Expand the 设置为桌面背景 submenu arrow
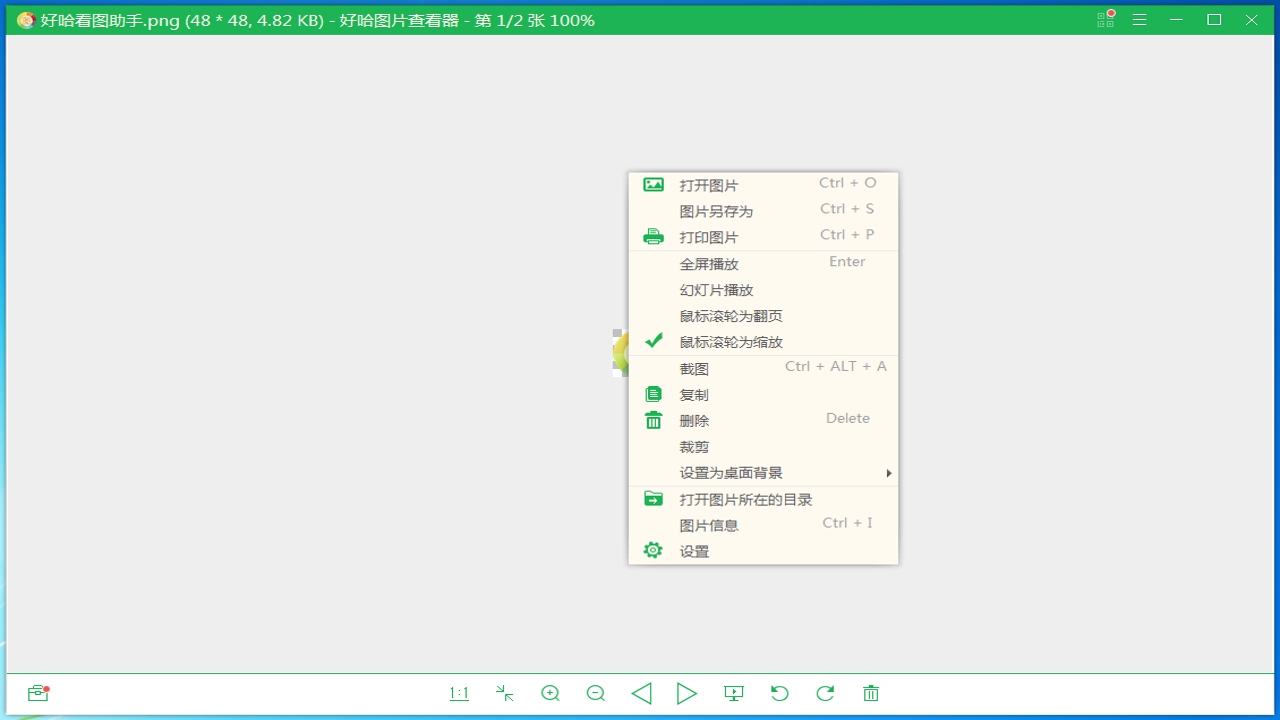The image size is (1280, 720). [888, 473]
